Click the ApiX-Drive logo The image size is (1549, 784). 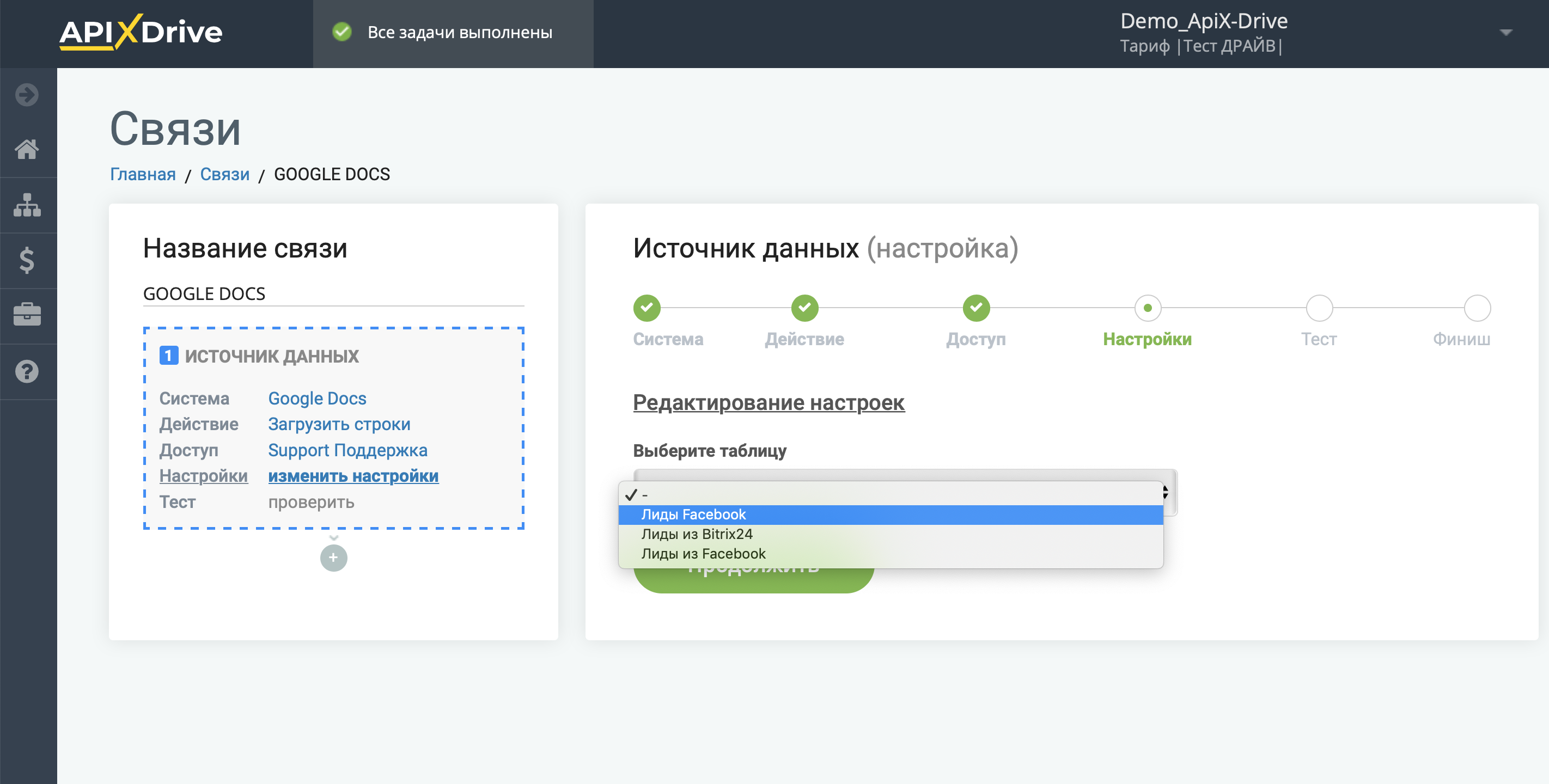coord(141,33)
